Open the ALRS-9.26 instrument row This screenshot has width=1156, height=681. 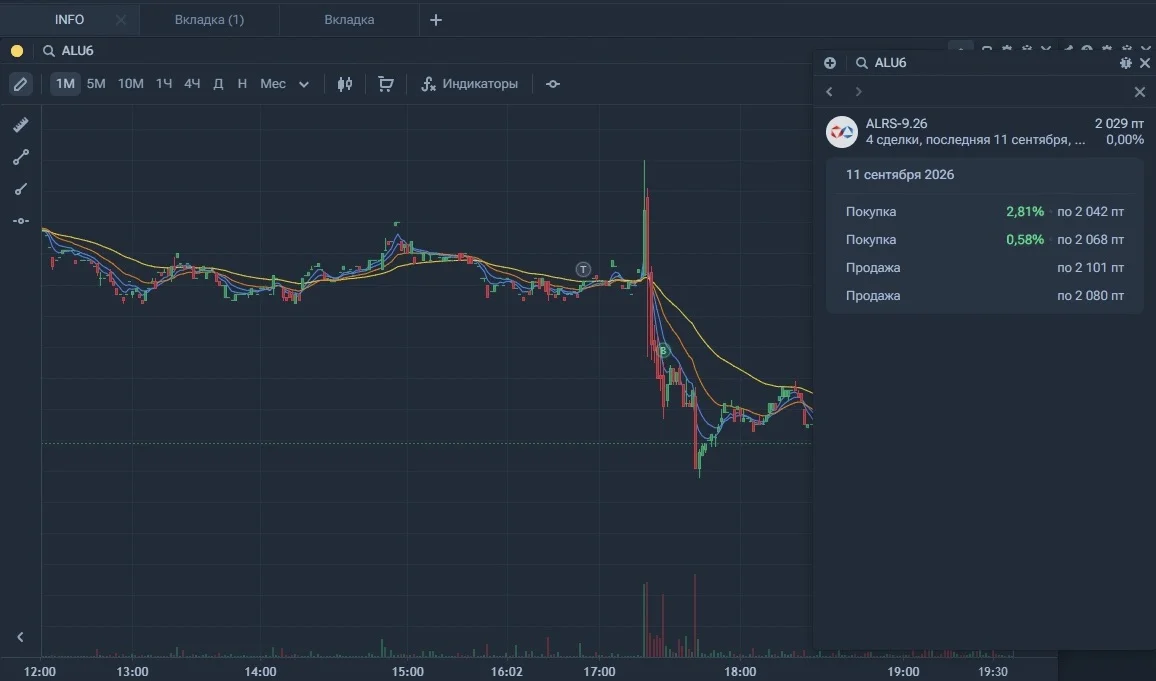pos(985,132)
